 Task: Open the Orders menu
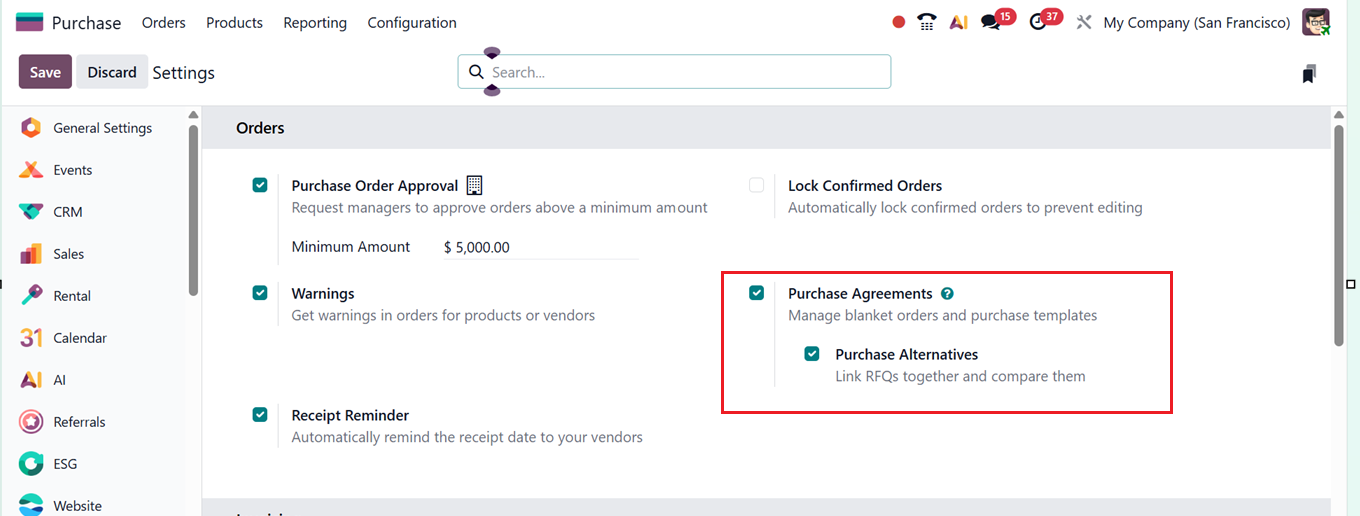point(164,22)
